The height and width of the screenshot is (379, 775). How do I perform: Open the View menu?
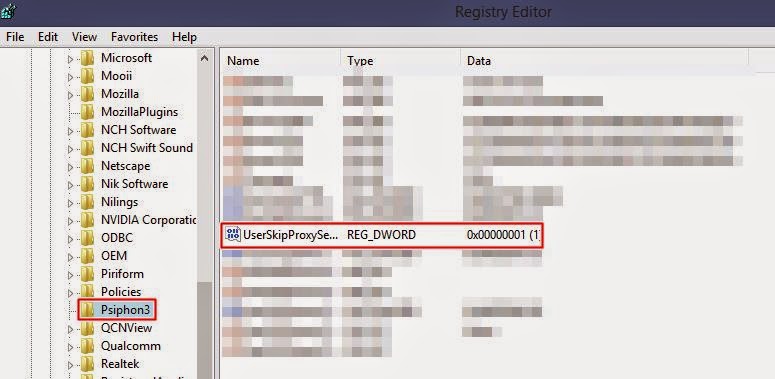coord(84,37)
